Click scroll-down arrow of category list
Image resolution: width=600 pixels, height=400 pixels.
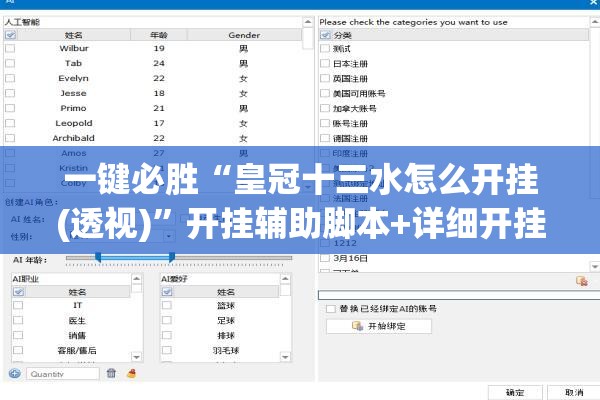pos(595,266)
